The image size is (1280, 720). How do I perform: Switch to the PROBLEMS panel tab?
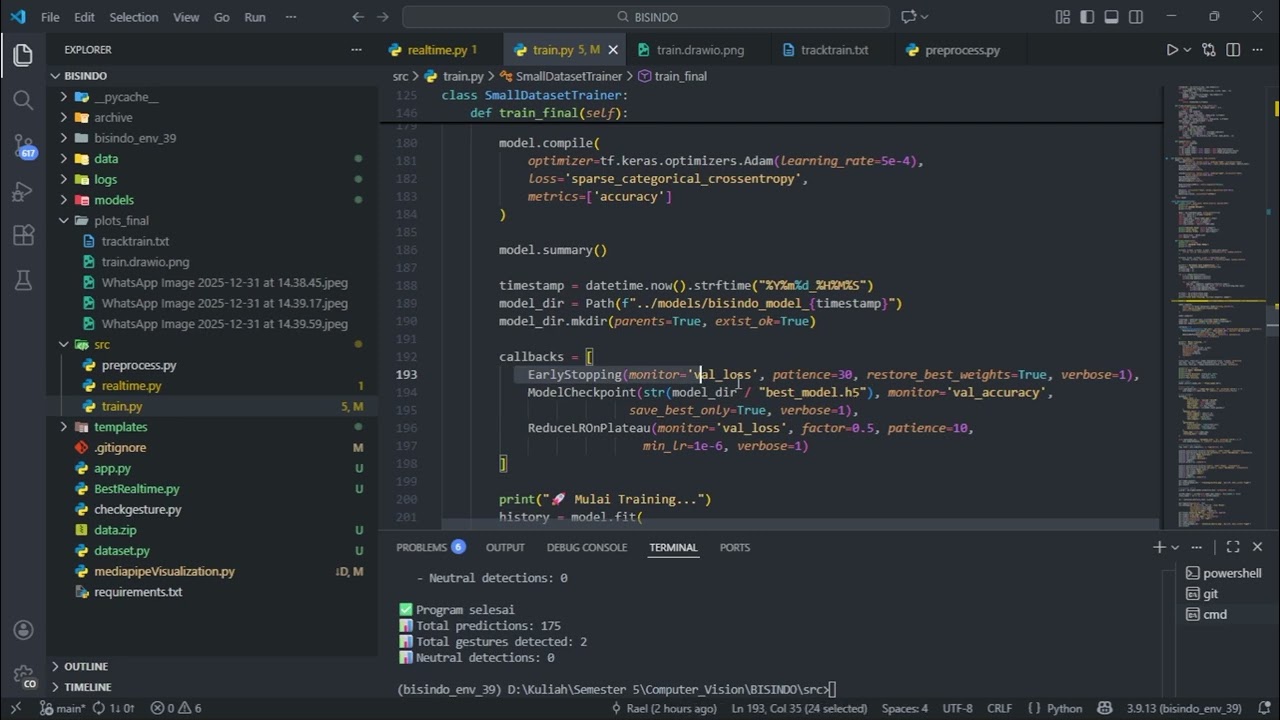[x=431, y=547]
